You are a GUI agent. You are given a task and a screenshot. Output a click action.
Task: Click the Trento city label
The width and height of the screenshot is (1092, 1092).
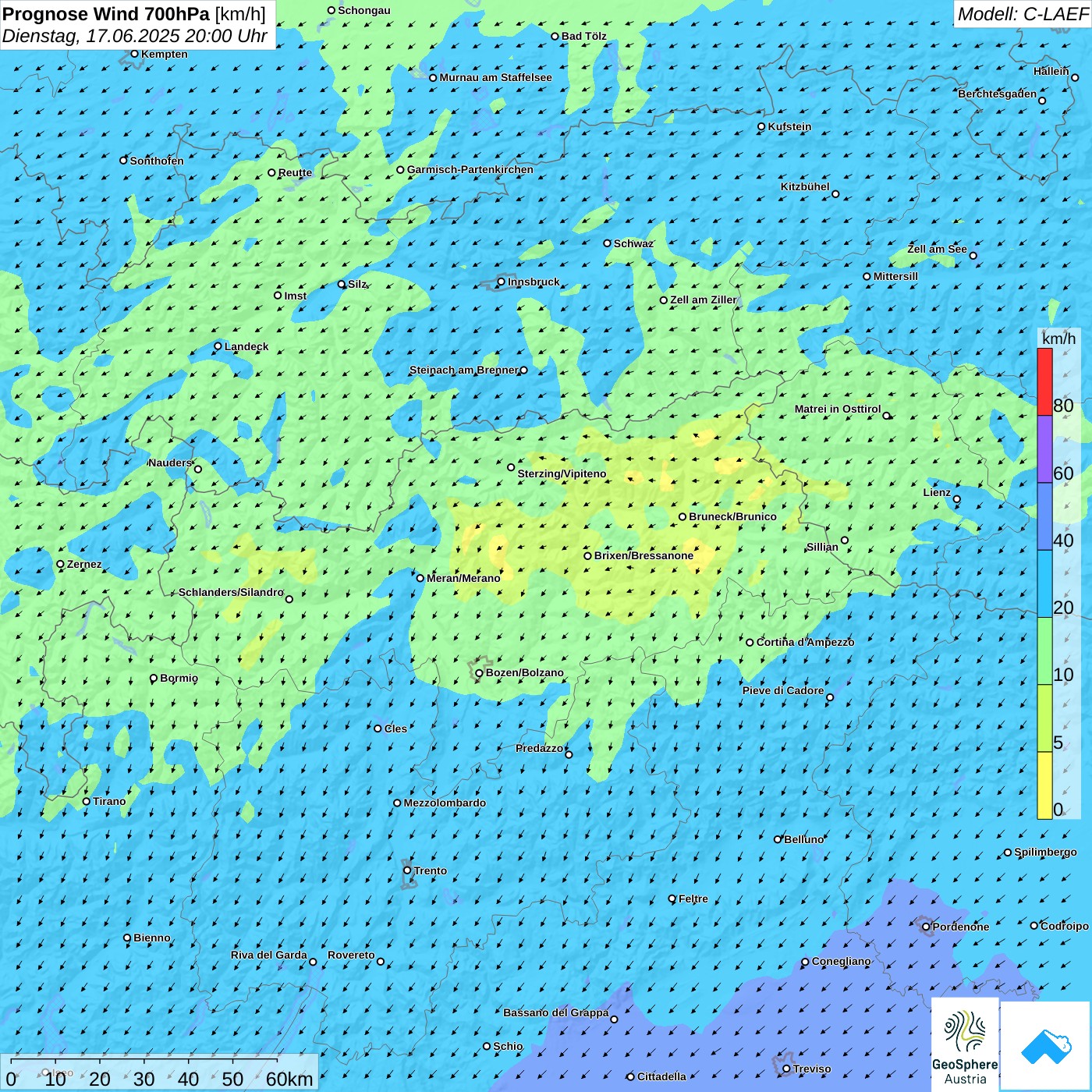pyautogui.click(x=431, y=870)
